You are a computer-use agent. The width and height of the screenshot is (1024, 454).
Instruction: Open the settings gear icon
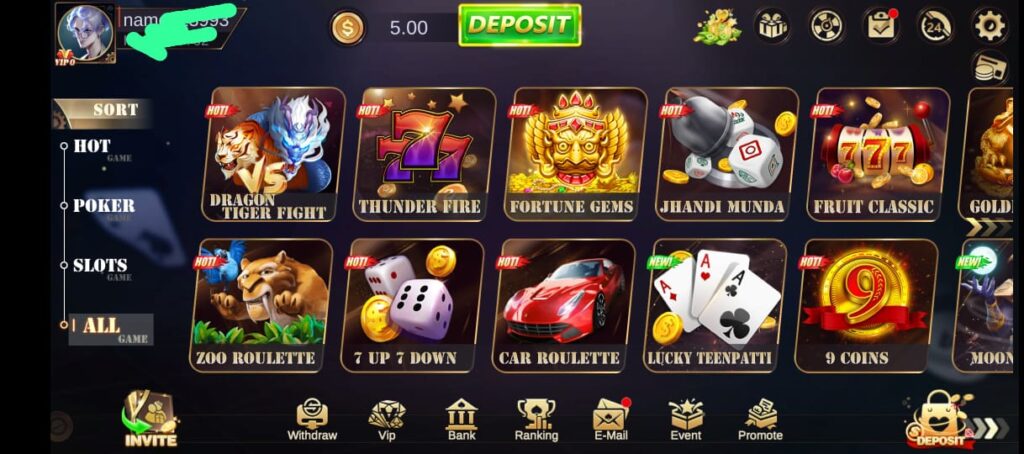pyautogui.click(x=990, y=26)
